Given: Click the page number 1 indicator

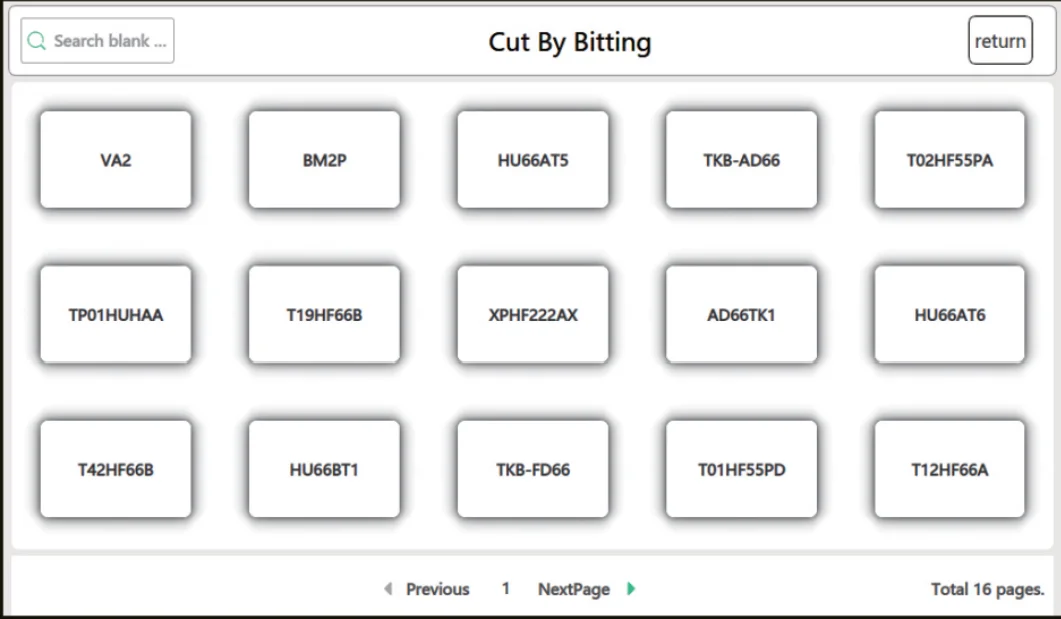Looking at the screenshot, I should [505, 589].
